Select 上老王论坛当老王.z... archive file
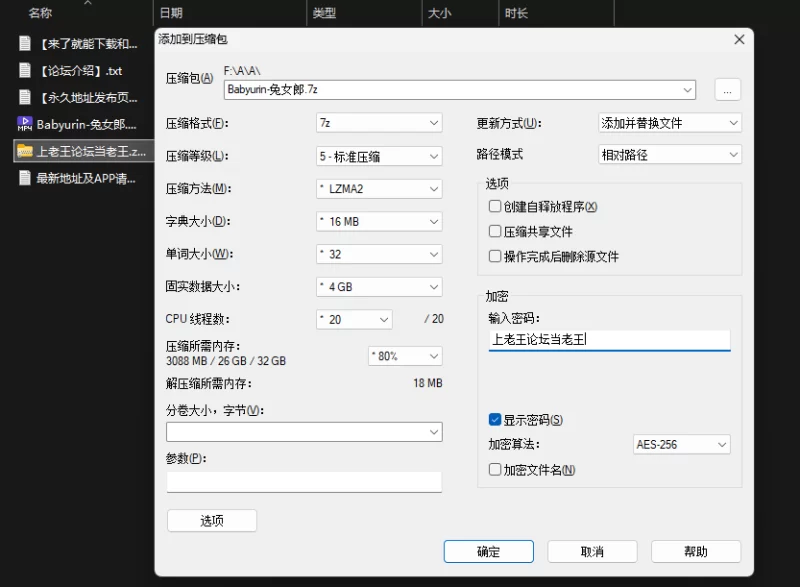 click(84, 151)
